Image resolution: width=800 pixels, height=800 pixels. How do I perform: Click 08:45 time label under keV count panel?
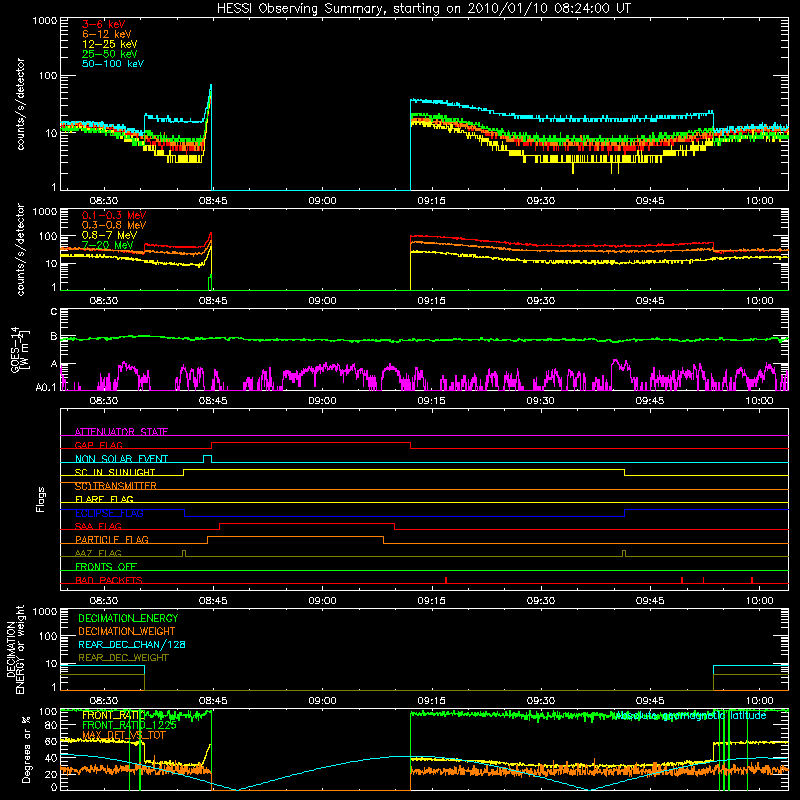pos(213,201)
